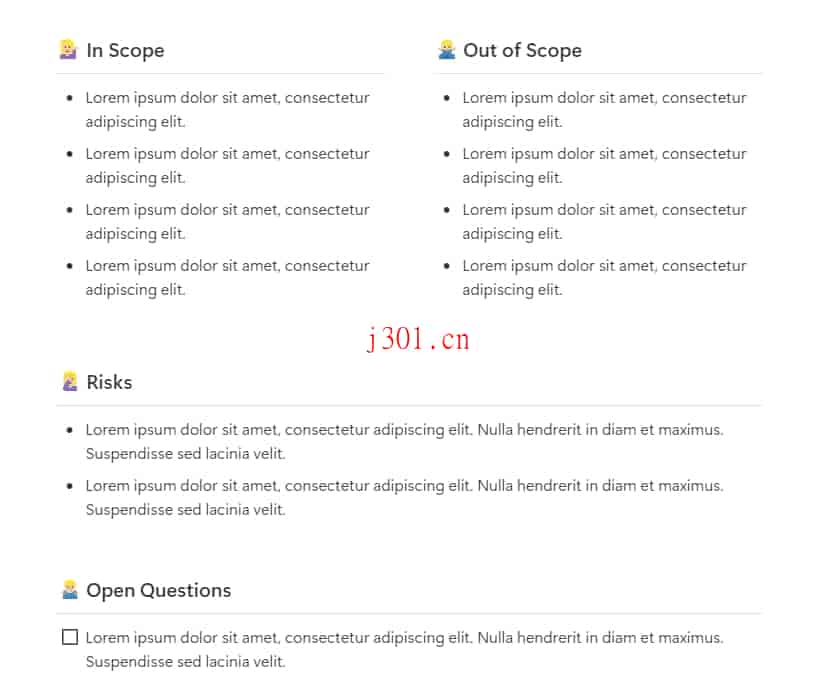Click the bullet dot of first Risks item

pyautogui.click(x=69, y=430)
